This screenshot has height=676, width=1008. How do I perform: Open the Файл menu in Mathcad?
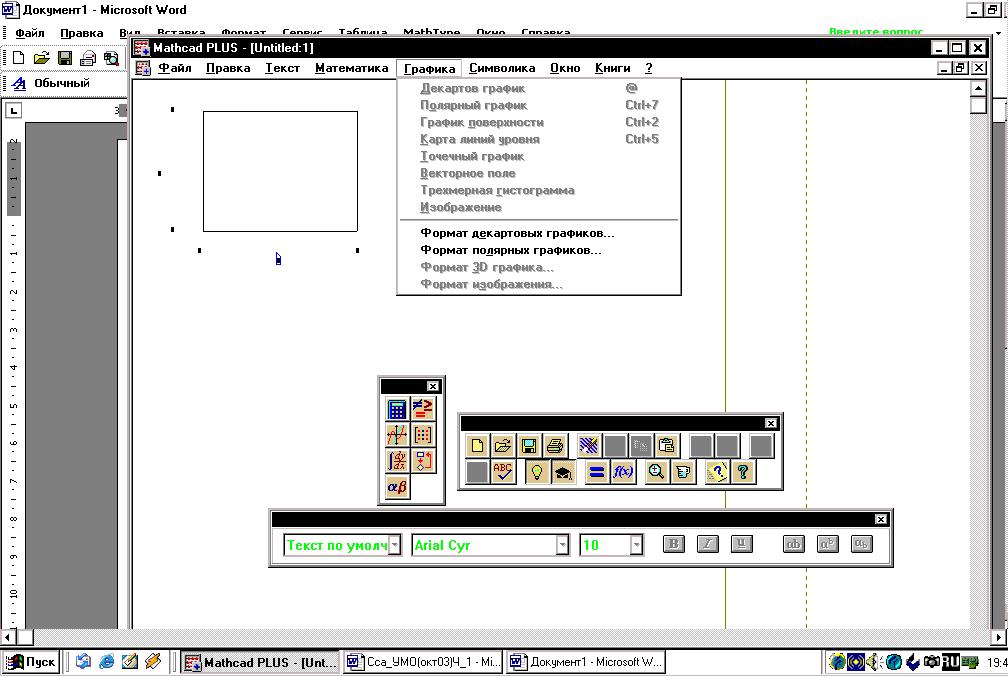click(x=175, y=68)
